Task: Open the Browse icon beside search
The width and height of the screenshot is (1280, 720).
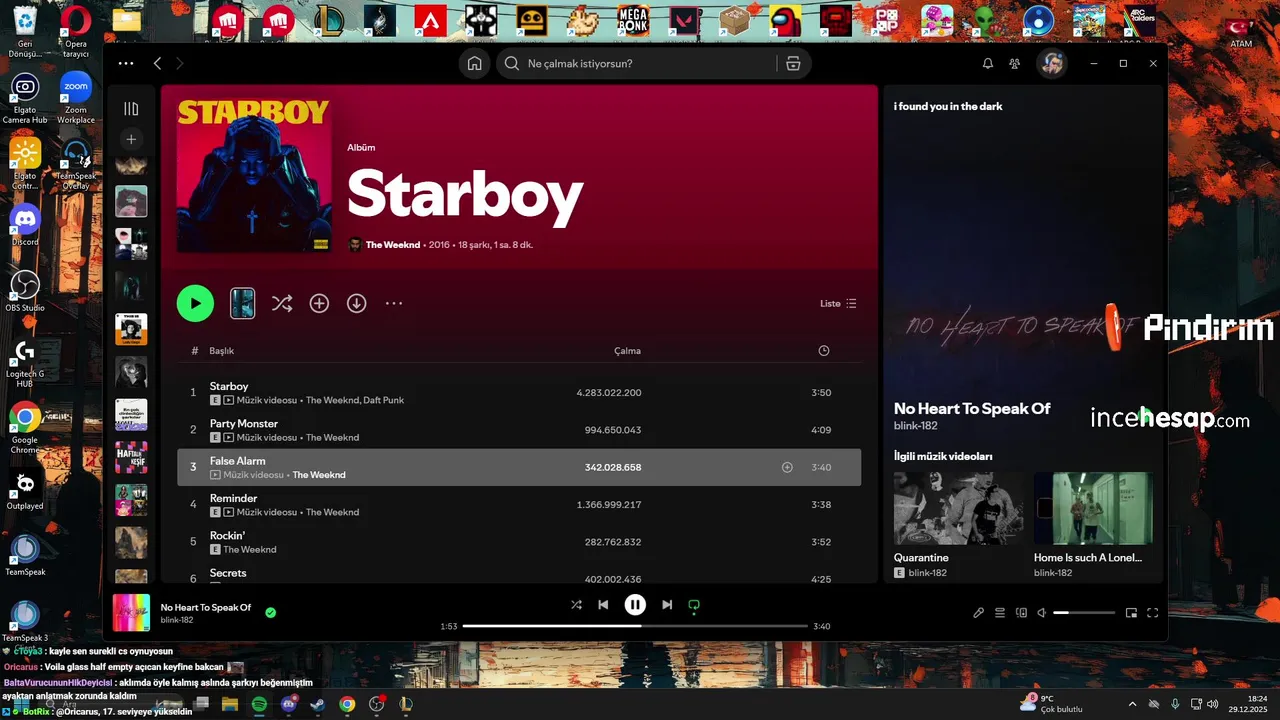Action: pyautogui.click(x=793, y=63)
